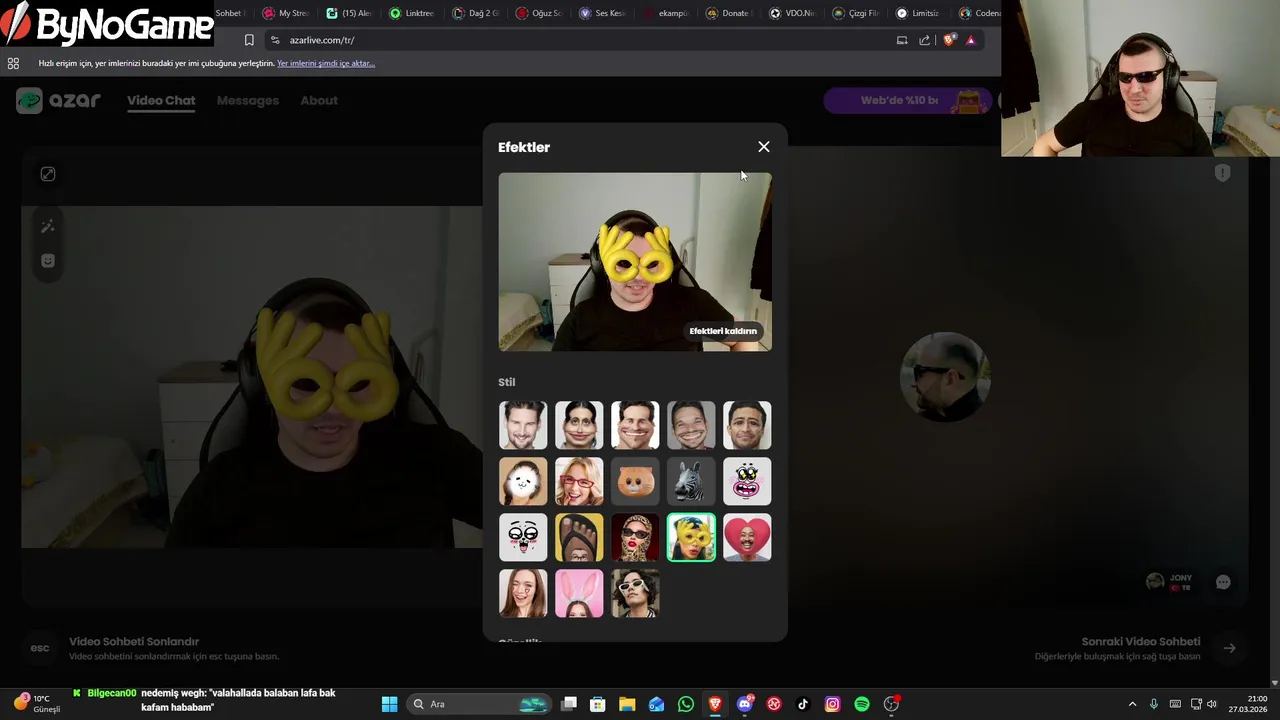The height and width of the screenshot is (720, 1280).
Task: Show hidden system tray icons
Action: (x=1132, y=704)
